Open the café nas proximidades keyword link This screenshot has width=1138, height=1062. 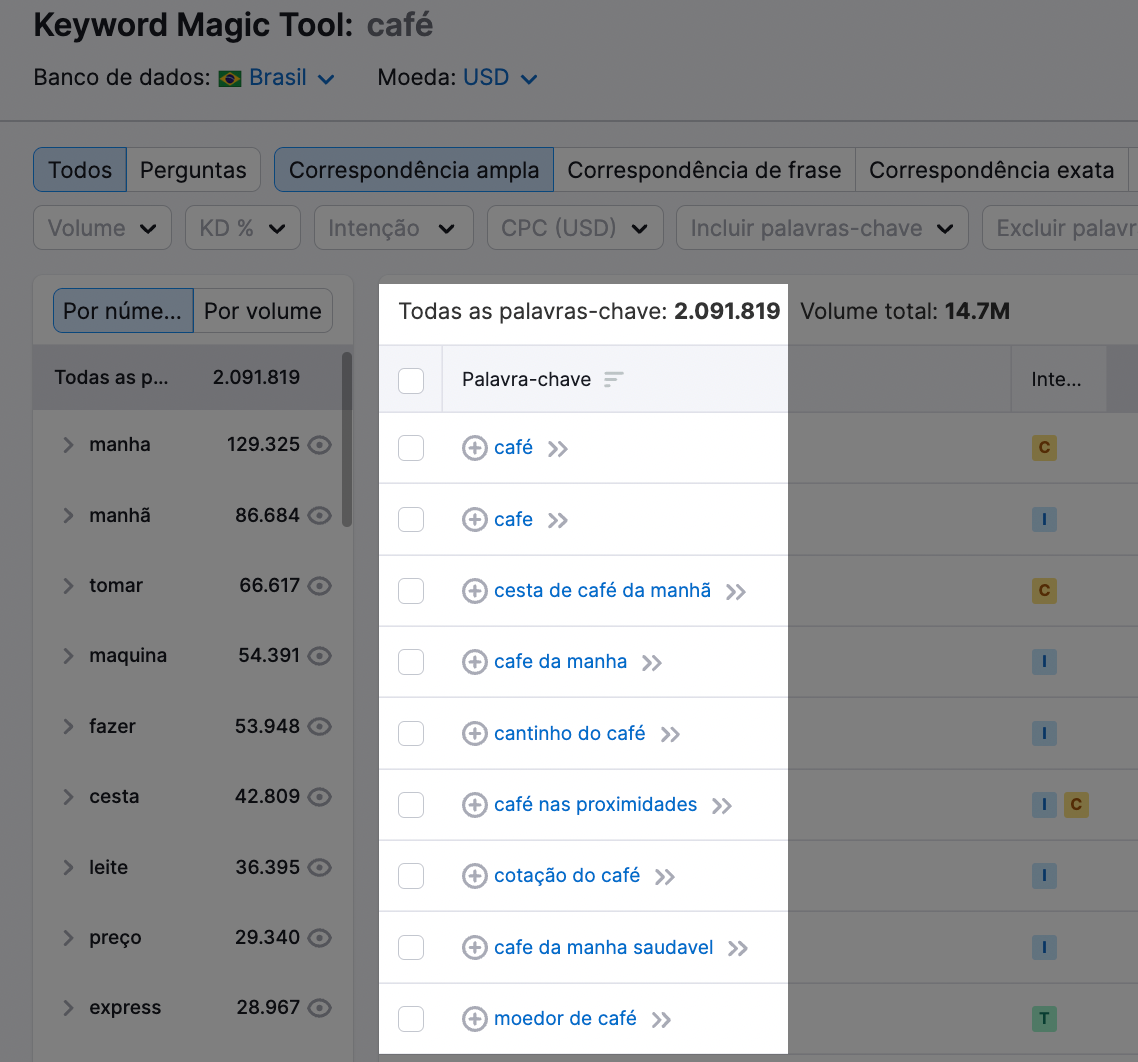tap(595, 804)
